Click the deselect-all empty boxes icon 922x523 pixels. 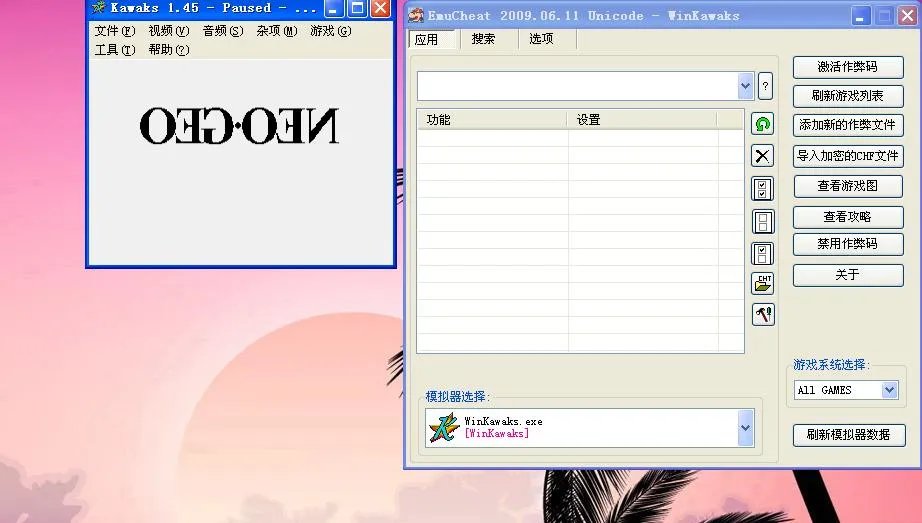pyautogui.click(x=763, y=222)
